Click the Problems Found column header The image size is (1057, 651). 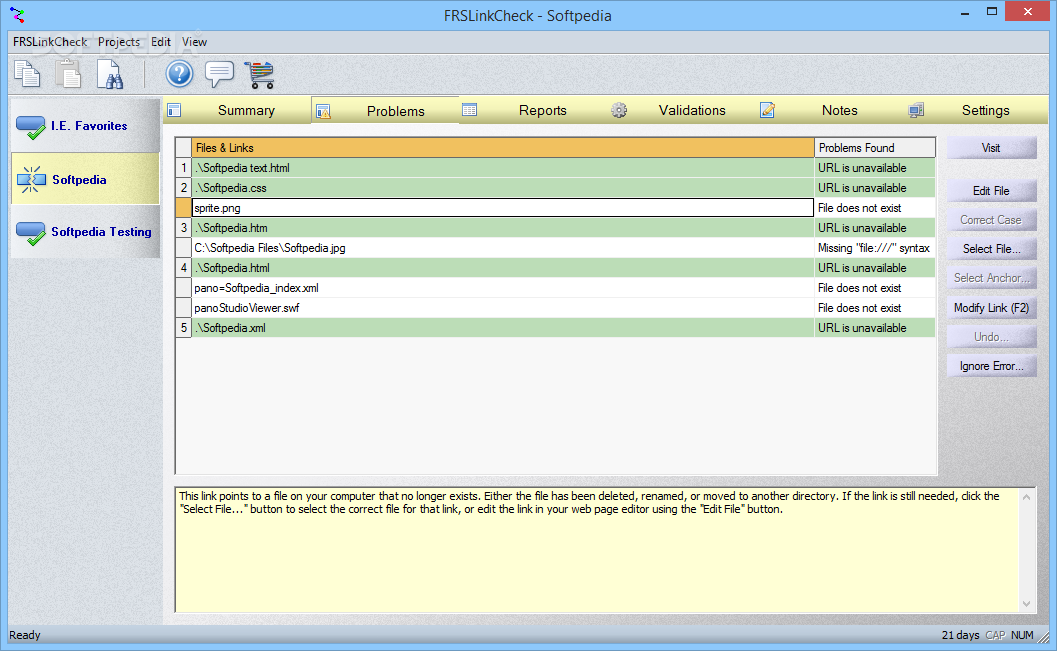pyautogui.click(x=874, y=148)
